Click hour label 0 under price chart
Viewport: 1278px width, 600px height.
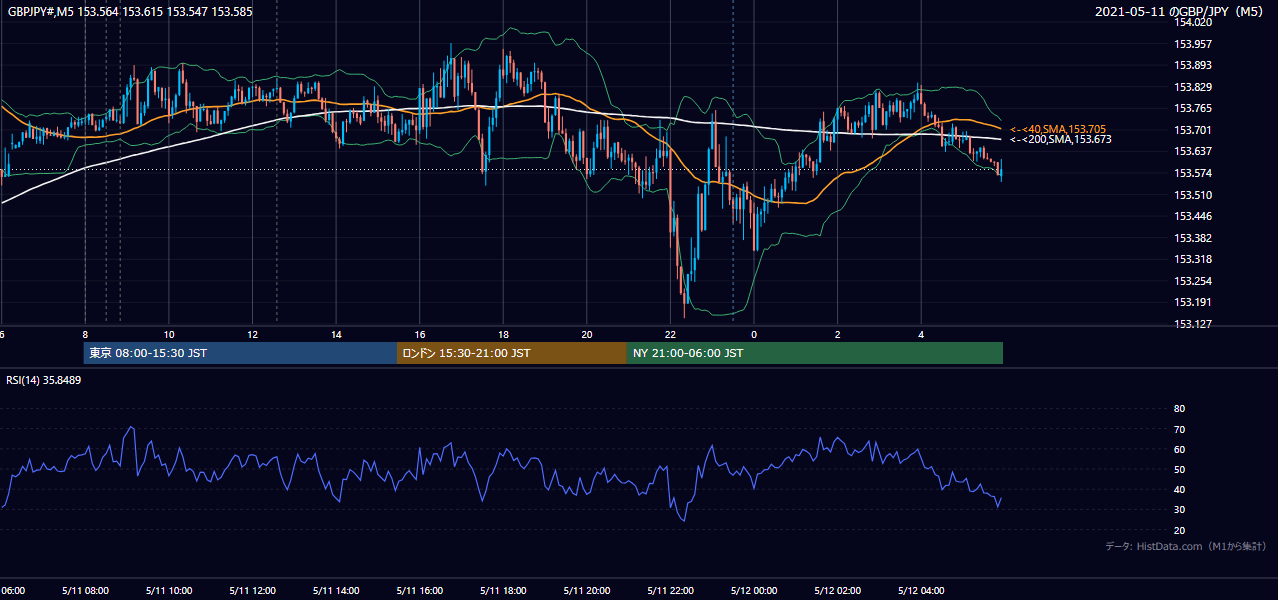tap(754, 334)
